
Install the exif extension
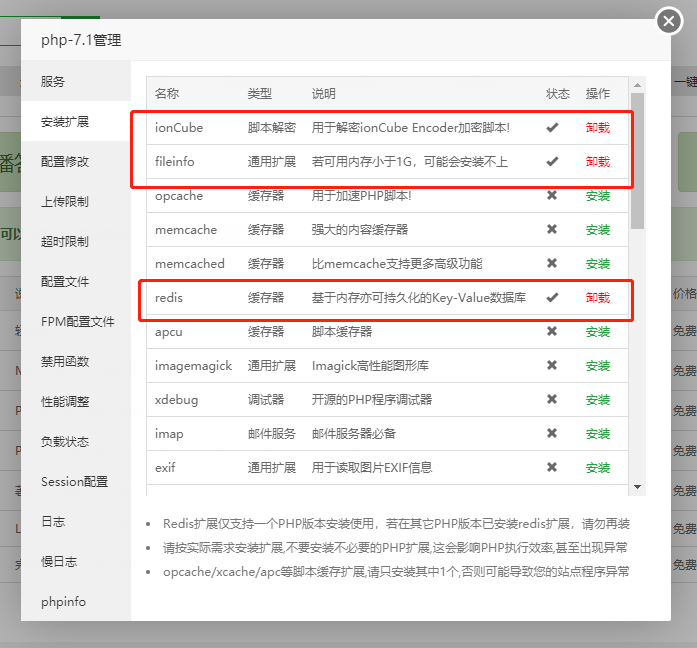coord(597,468)
